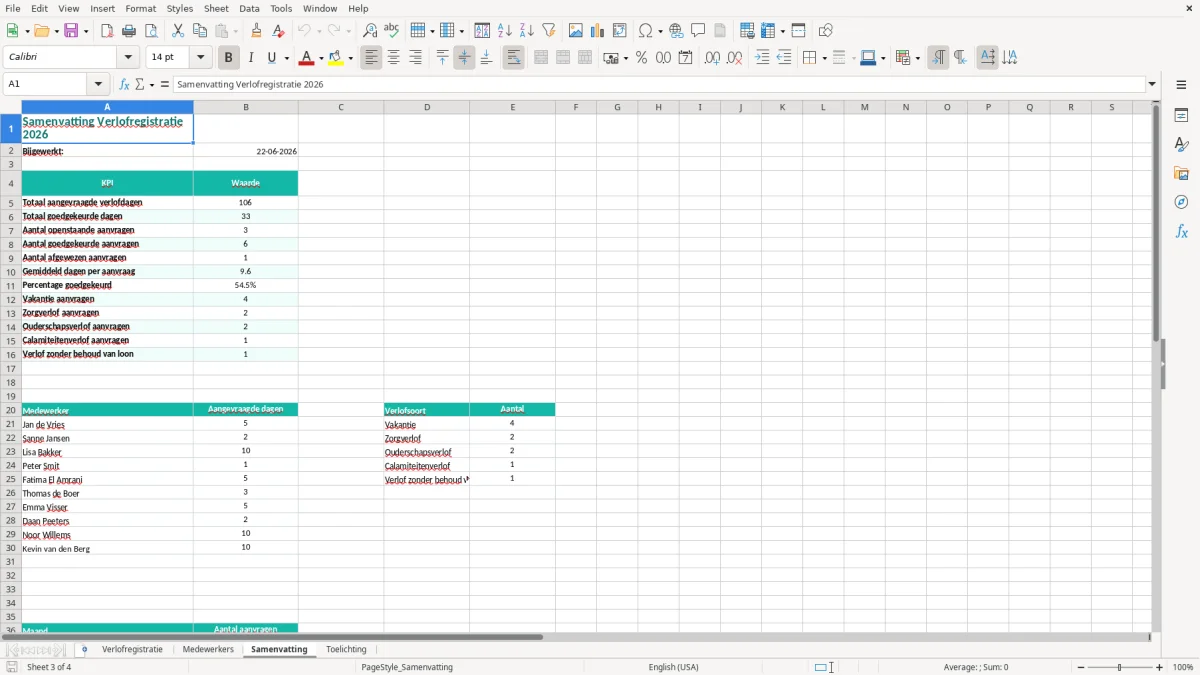Screen dimensions: 1200x675
Task: Click English (USA) language in status bar
Action: point(674,667)
